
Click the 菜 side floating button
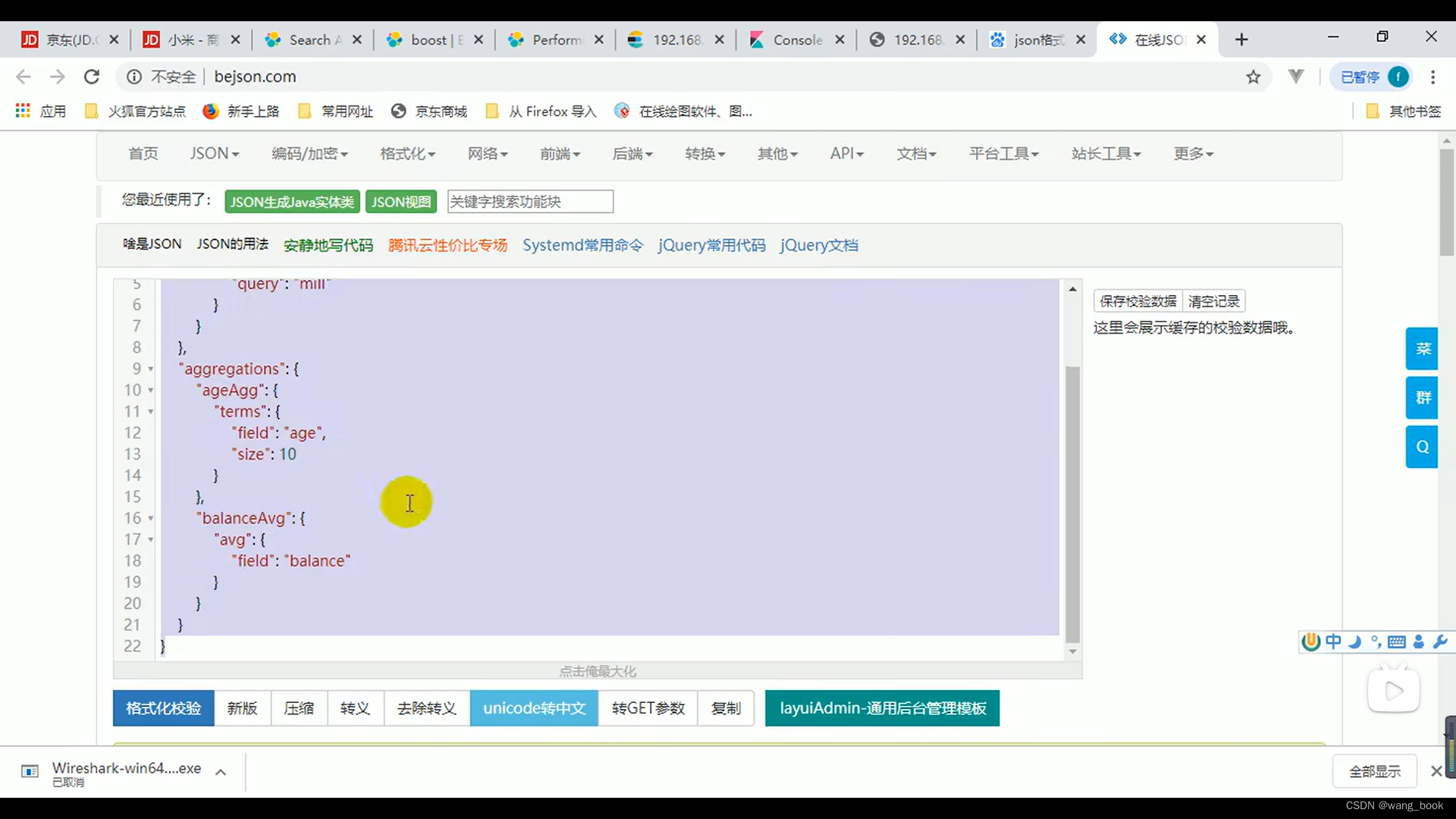click(x=1422, y=349)
